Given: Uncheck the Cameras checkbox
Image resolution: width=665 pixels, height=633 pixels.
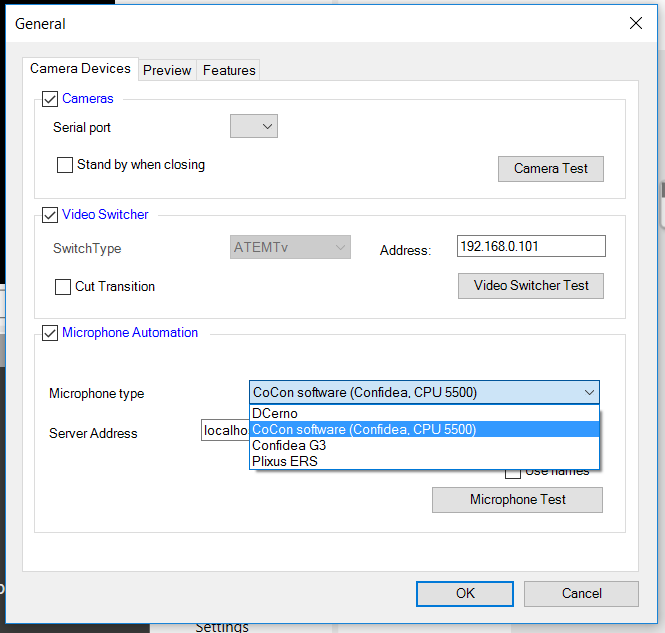Looking at the screenshot, I should (x=50, y=99).
